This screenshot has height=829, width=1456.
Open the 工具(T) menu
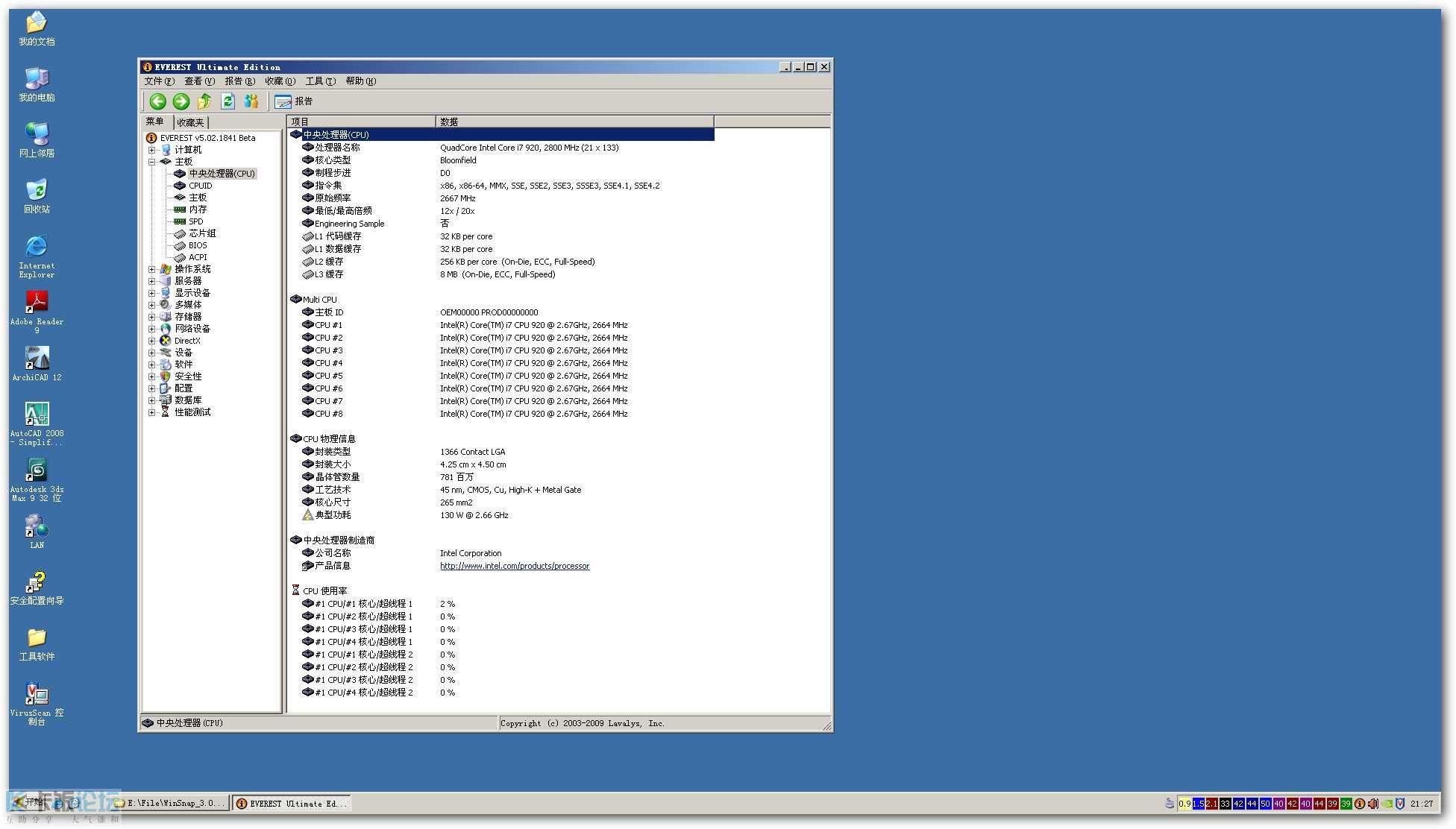click(320, 81)
